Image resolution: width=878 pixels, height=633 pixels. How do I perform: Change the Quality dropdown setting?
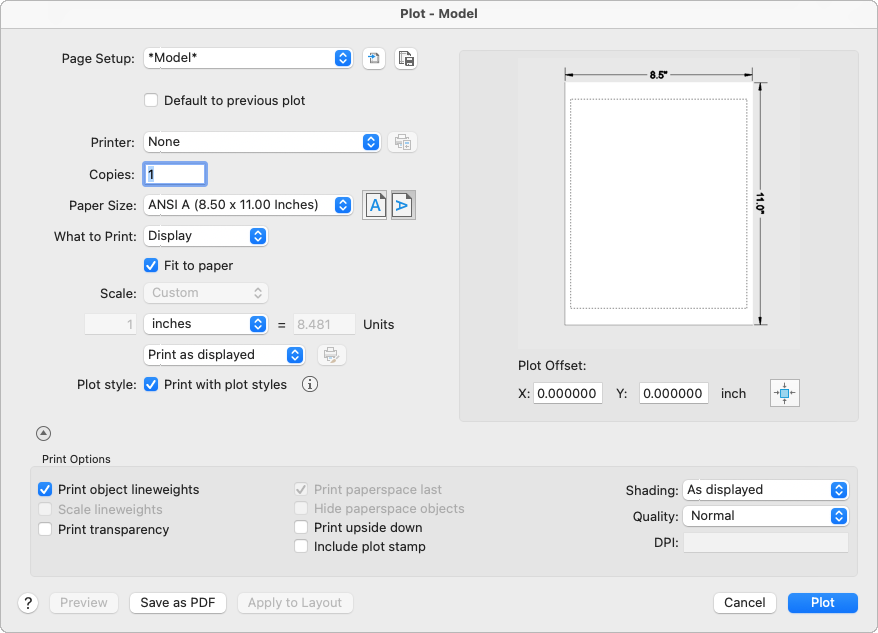pyautogui.click(x=765, y=516)
